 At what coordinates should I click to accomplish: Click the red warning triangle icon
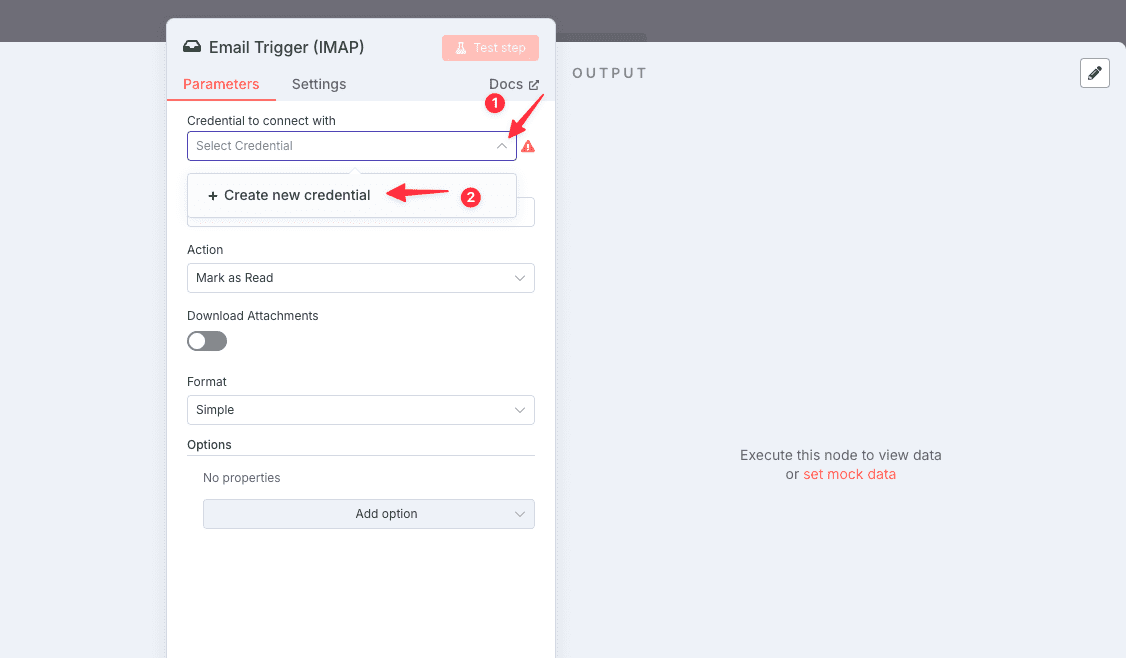click(528, 146)
